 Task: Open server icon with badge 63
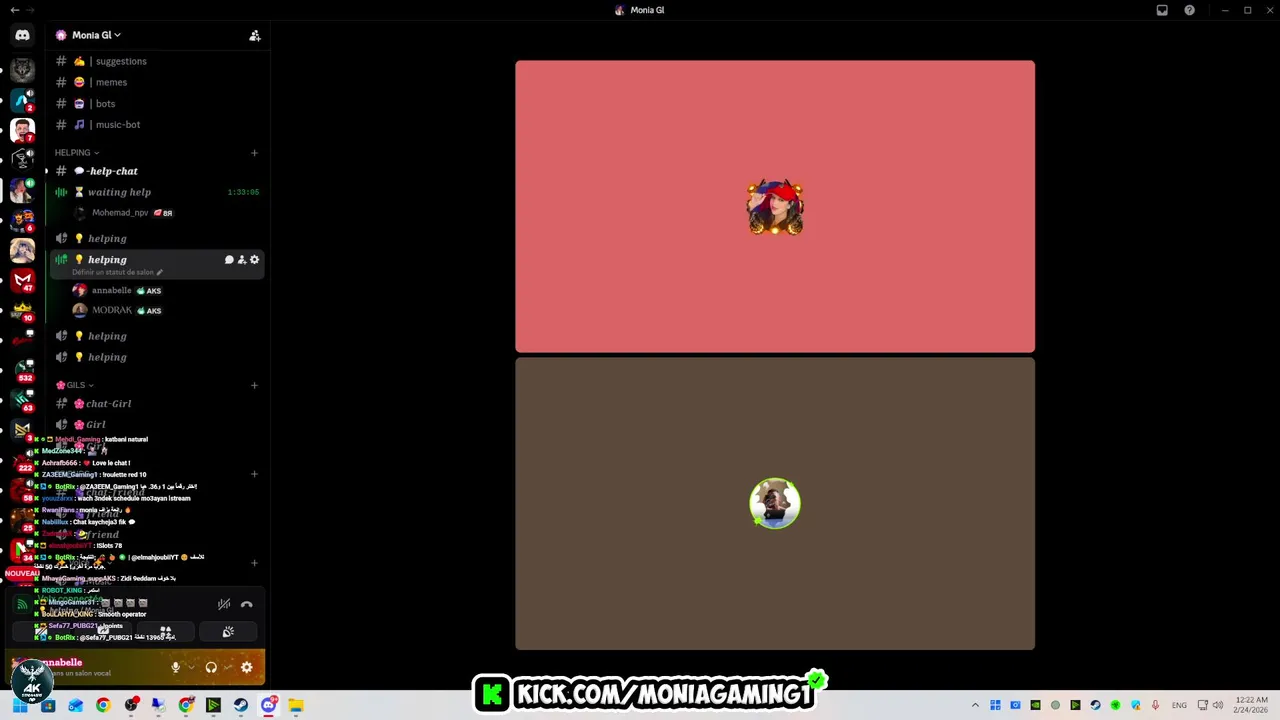(x=23, y=400)
